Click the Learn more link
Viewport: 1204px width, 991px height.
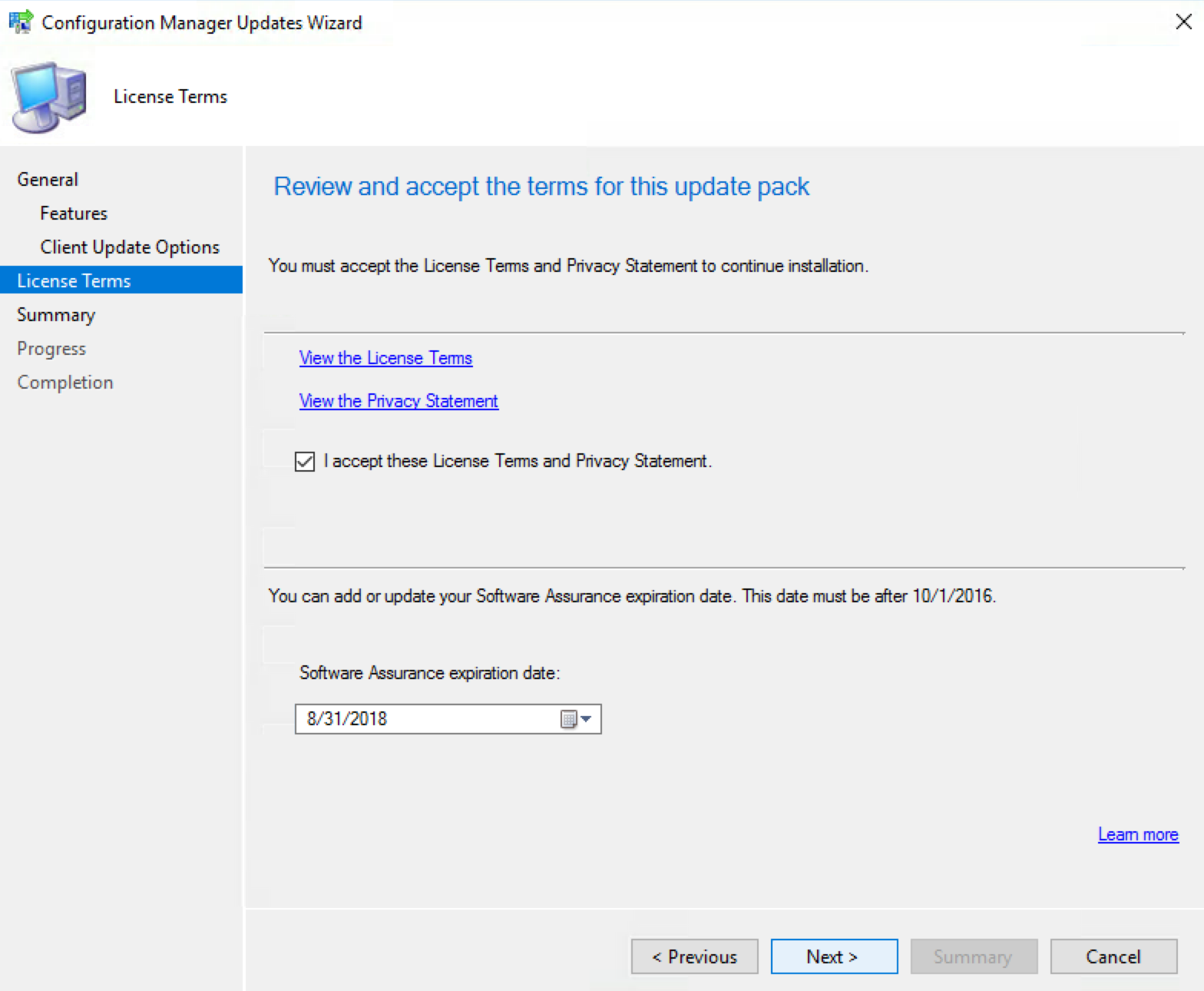tap(1138, 834)
